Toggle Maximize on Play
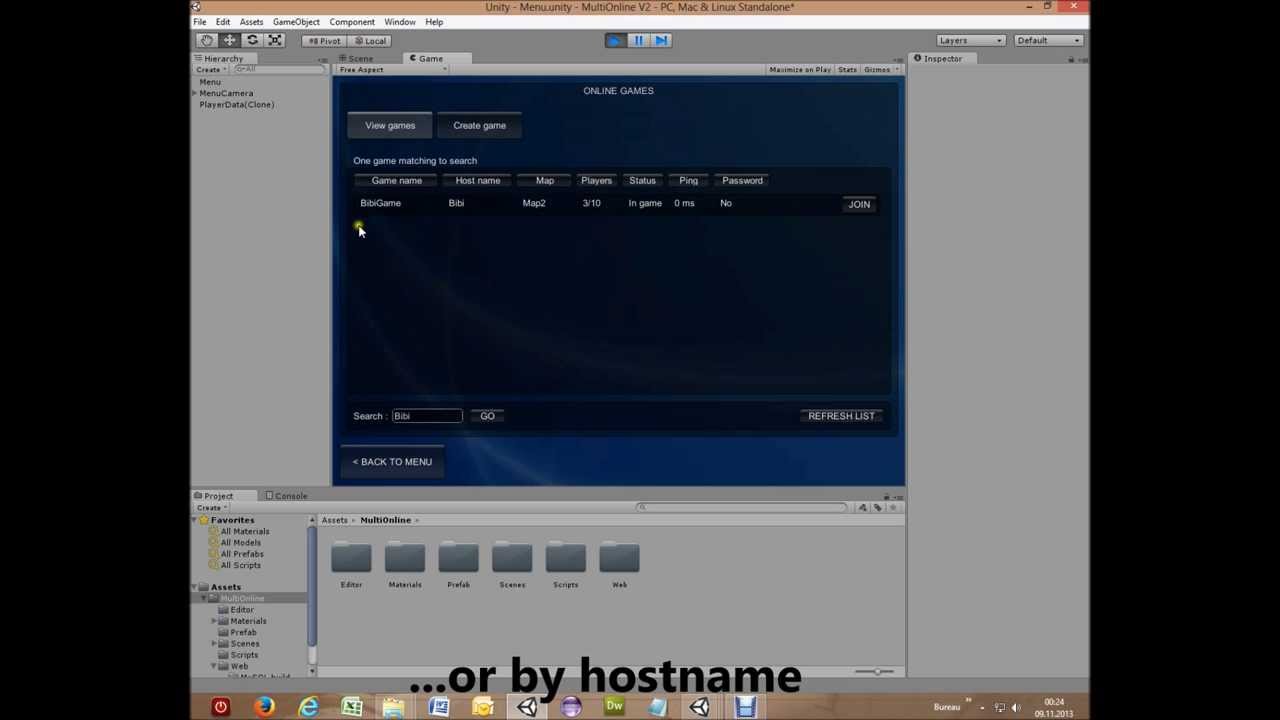The height and width of the screenshot is (720, 1280). click(x=799, y=70)
